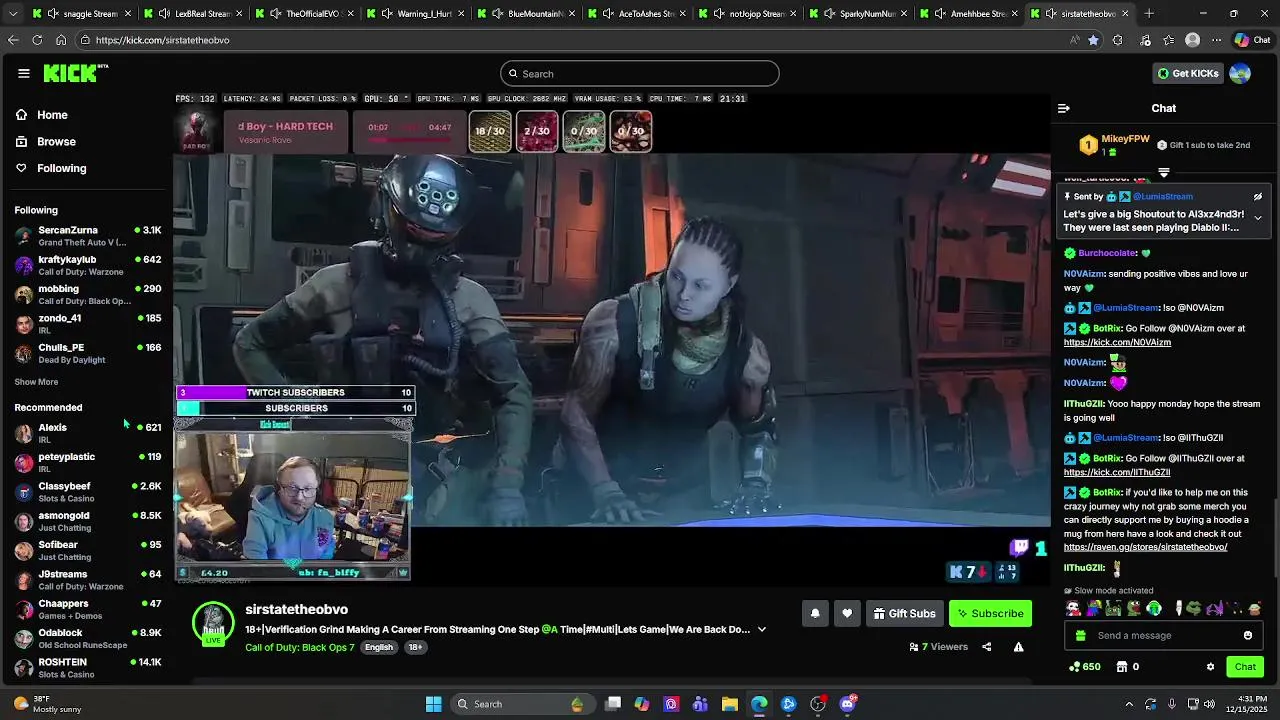
Task: Send message with green Chat button
Action: pos(1245,667)
